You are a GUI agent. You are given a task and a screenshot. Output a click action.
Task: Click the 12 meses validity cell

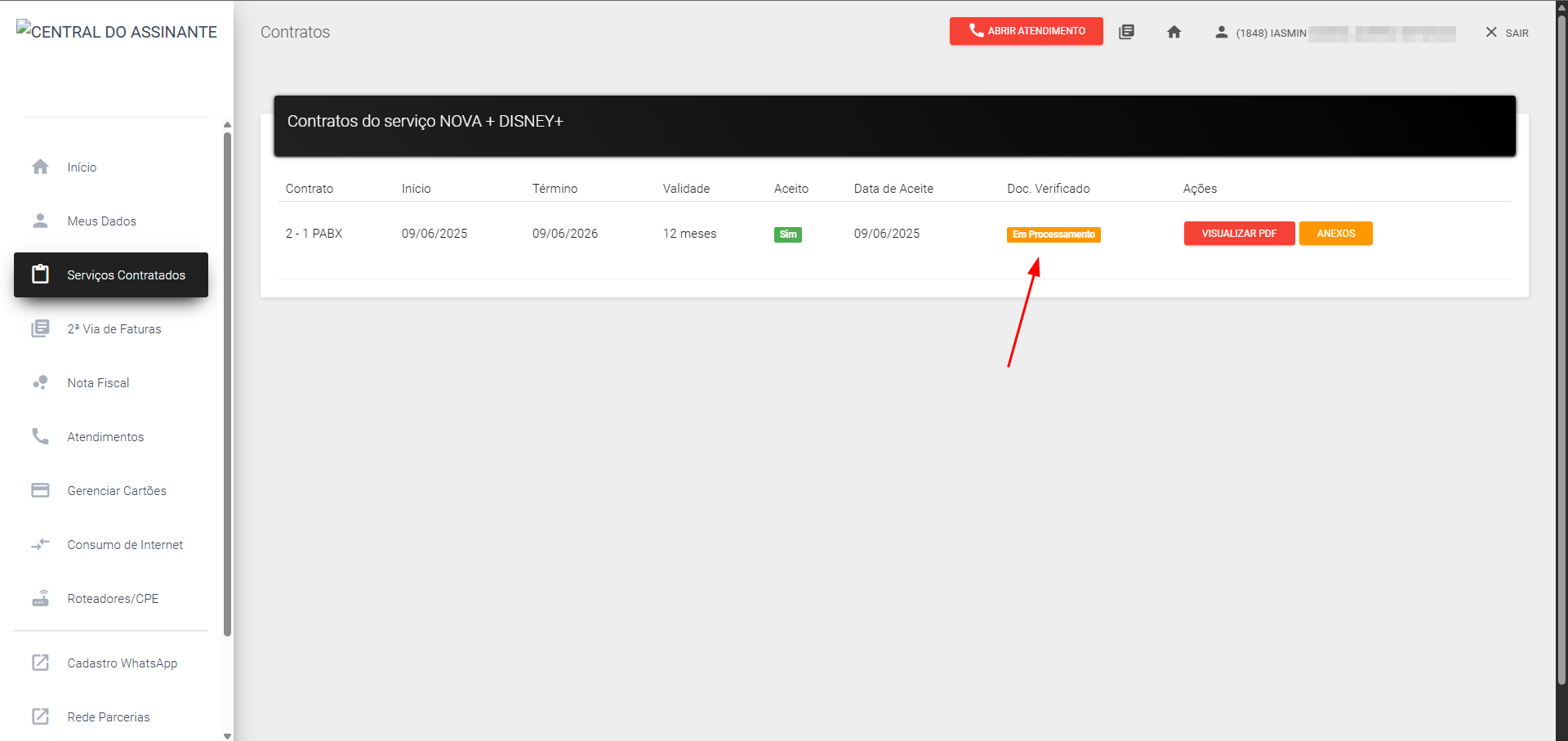[x=689, y=233]
